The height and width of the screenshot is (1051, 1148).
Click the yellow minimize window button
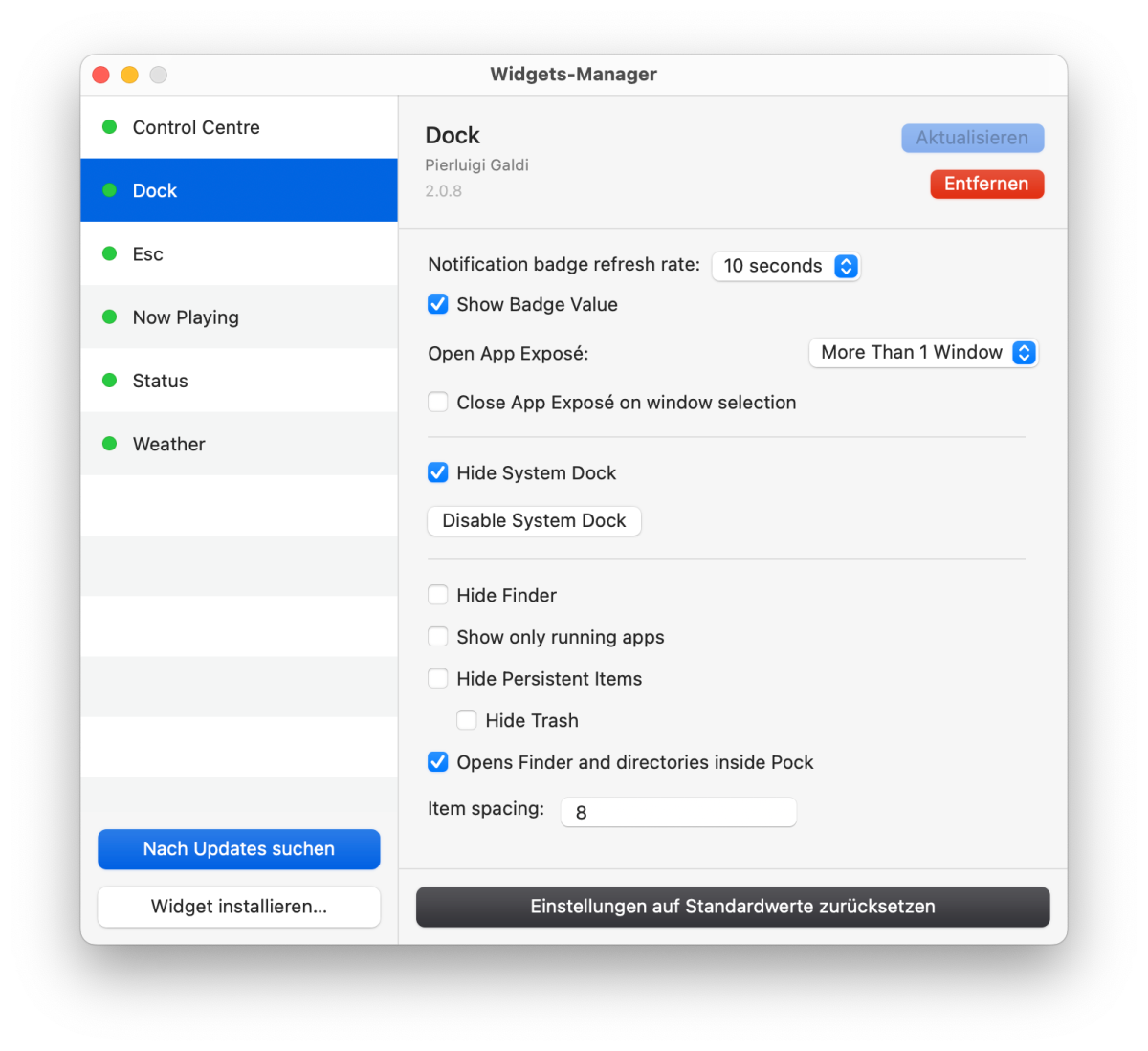(x=130, y=75)
